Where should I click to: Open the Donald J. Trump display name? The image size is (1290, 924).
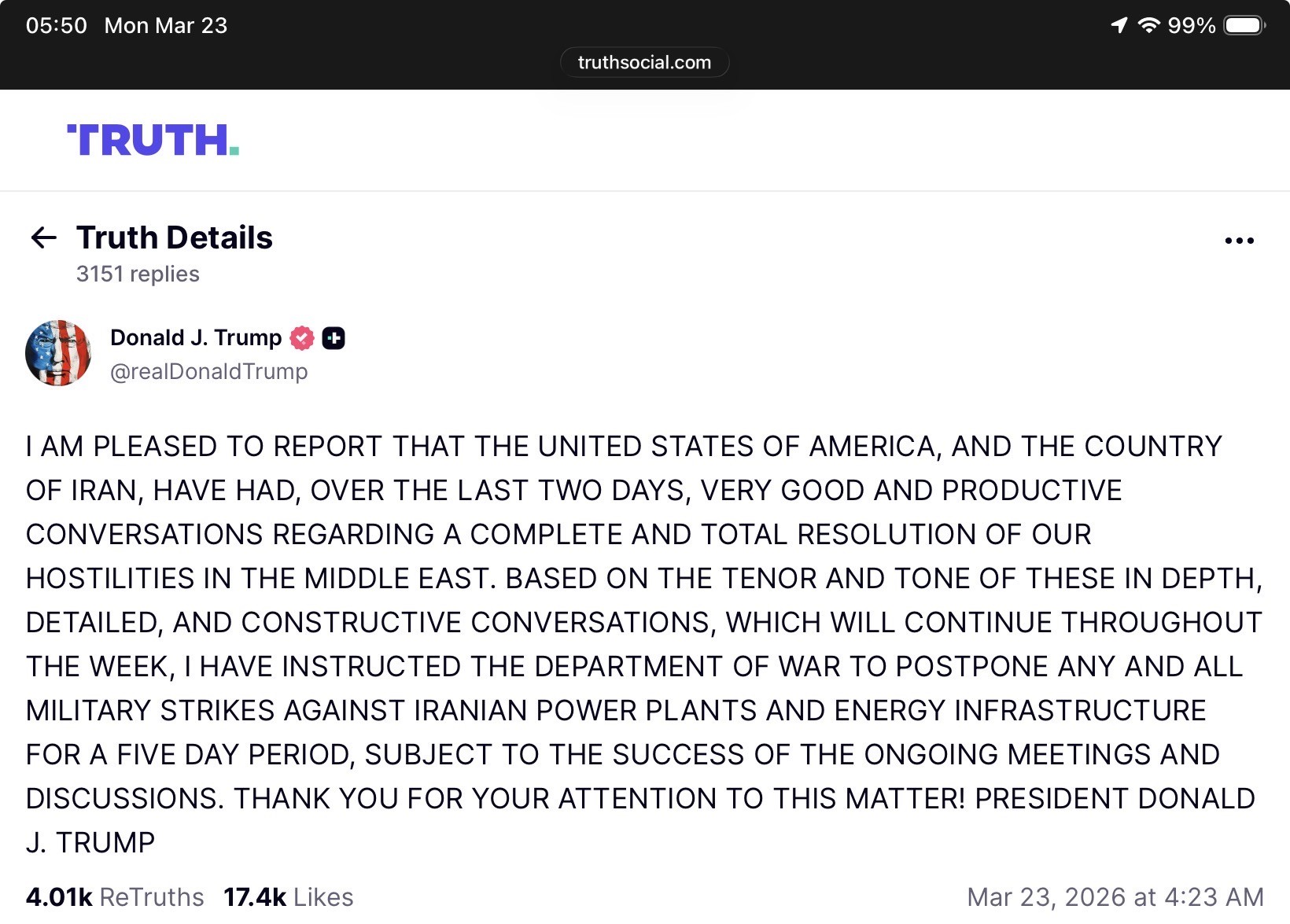point(196,337)
